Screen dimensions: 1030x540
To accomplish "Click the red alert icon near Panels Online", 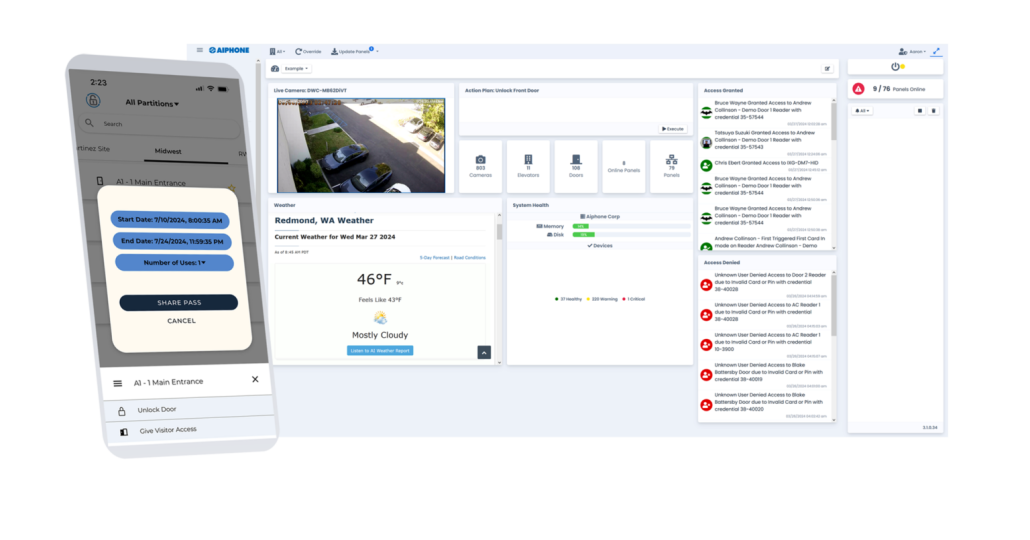I will click(859, 89).
